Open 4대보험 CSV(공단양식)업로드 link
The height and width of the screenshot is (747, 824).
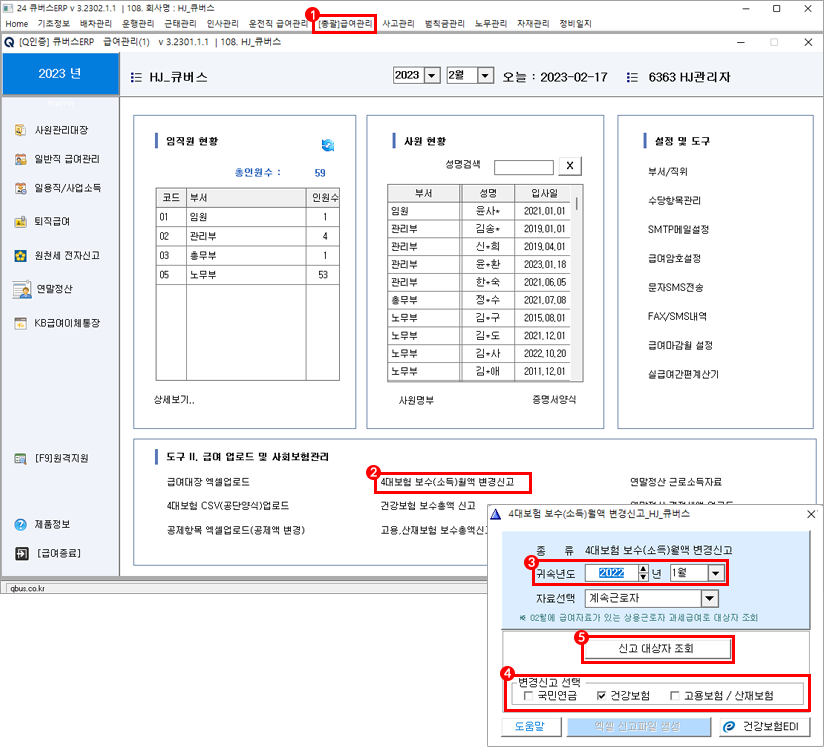[228, 506]
